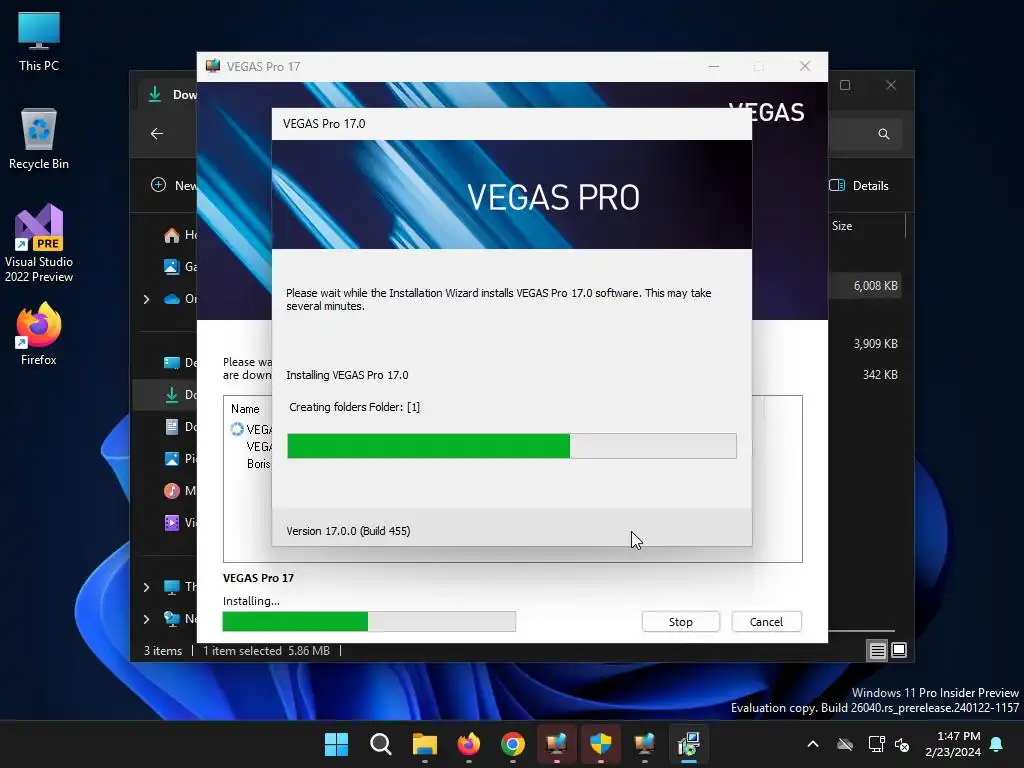The image size is (1024, 768).
Task: Go back in File Explorer
Action: coord(157,134)
